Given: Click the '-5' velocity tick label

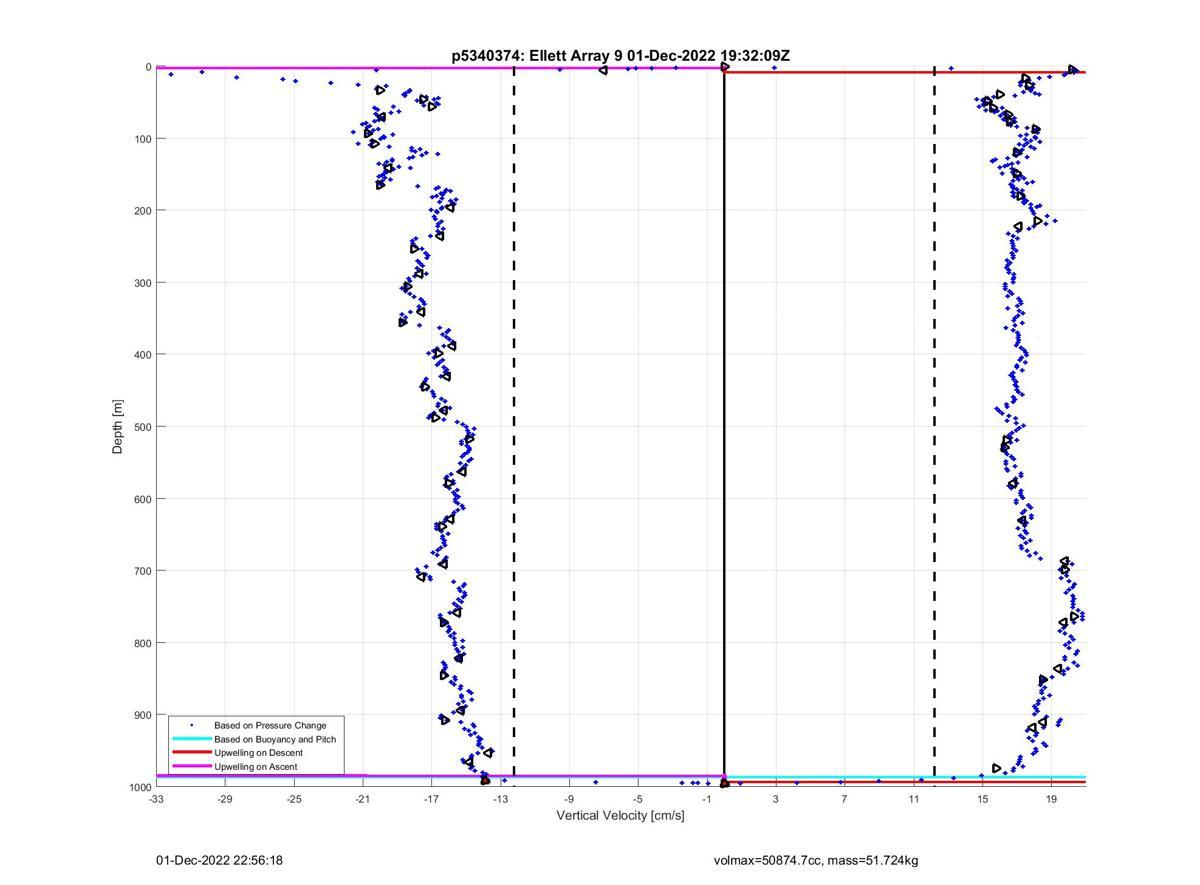Looking at the screenshot, I should (x=638, y=799).
